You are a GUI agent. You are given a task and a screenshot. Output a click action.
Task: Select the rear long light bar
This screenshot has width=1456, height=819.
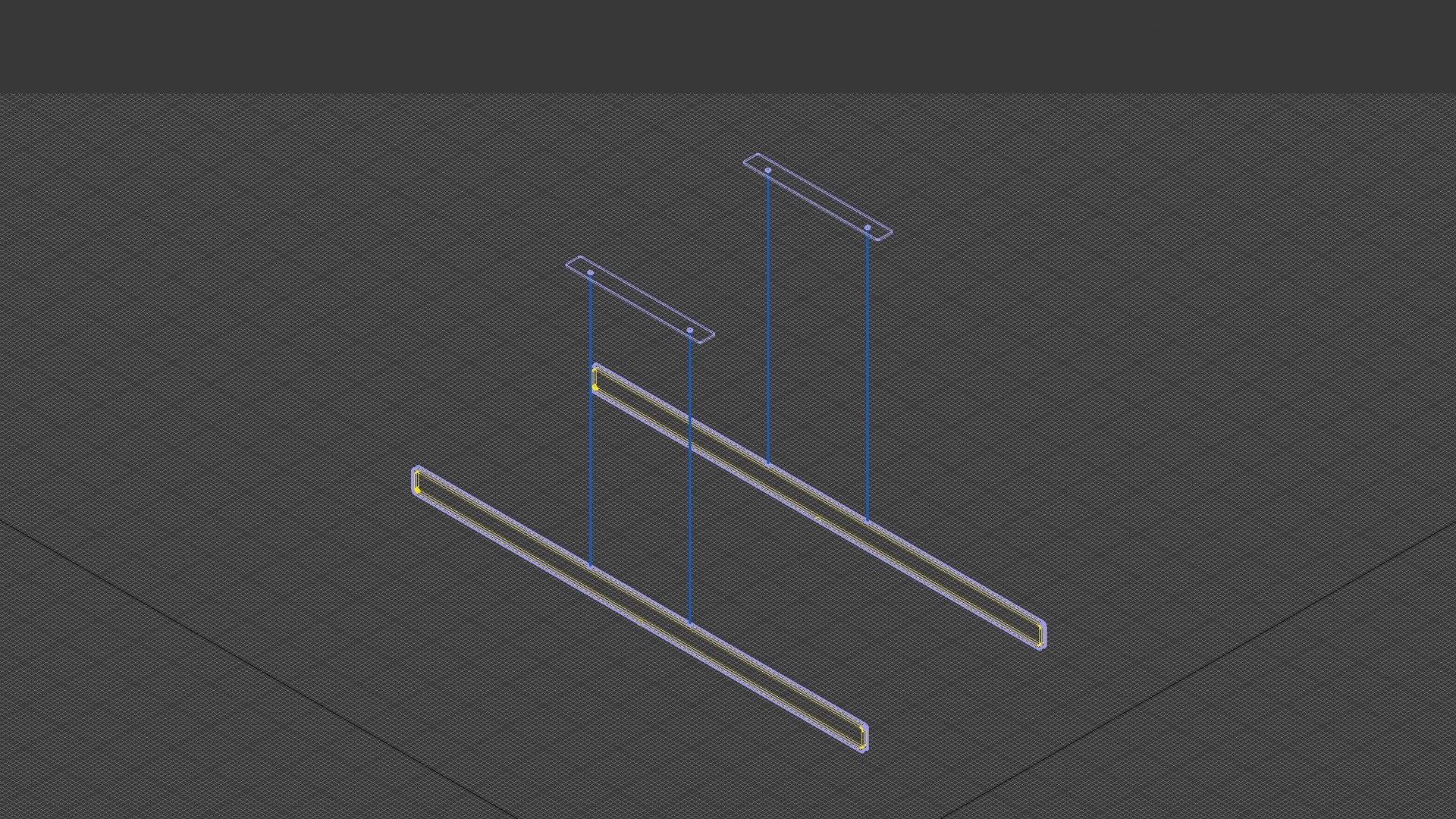pyautogui.click(x=819, y=507)
